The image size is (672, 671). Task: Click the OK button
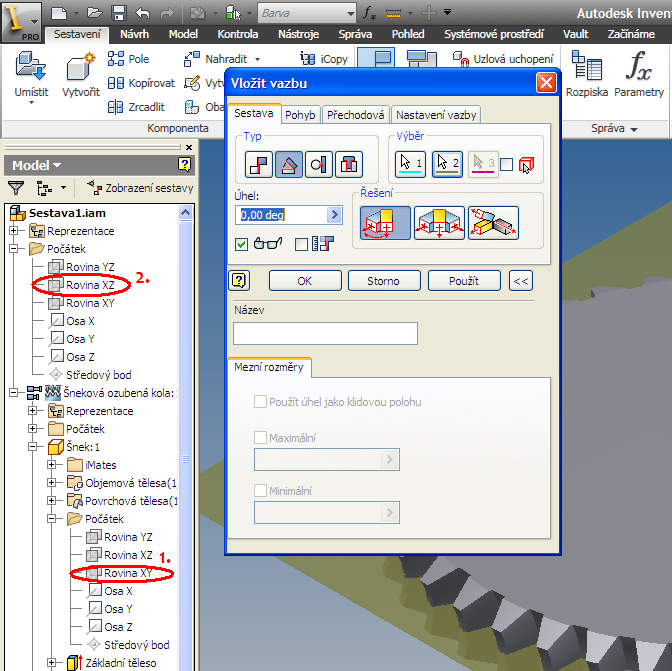click(x=305, y=281)
